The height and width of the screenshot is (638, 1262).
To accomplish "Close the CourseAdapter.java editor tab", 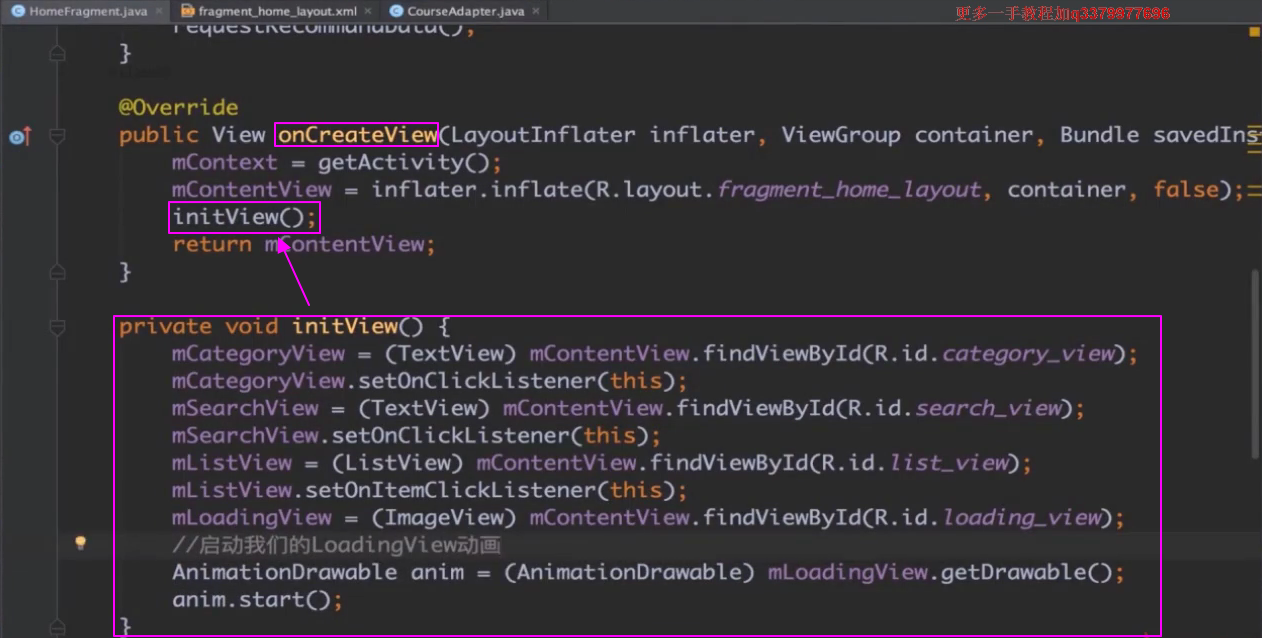I will click(x=537, y=12).
